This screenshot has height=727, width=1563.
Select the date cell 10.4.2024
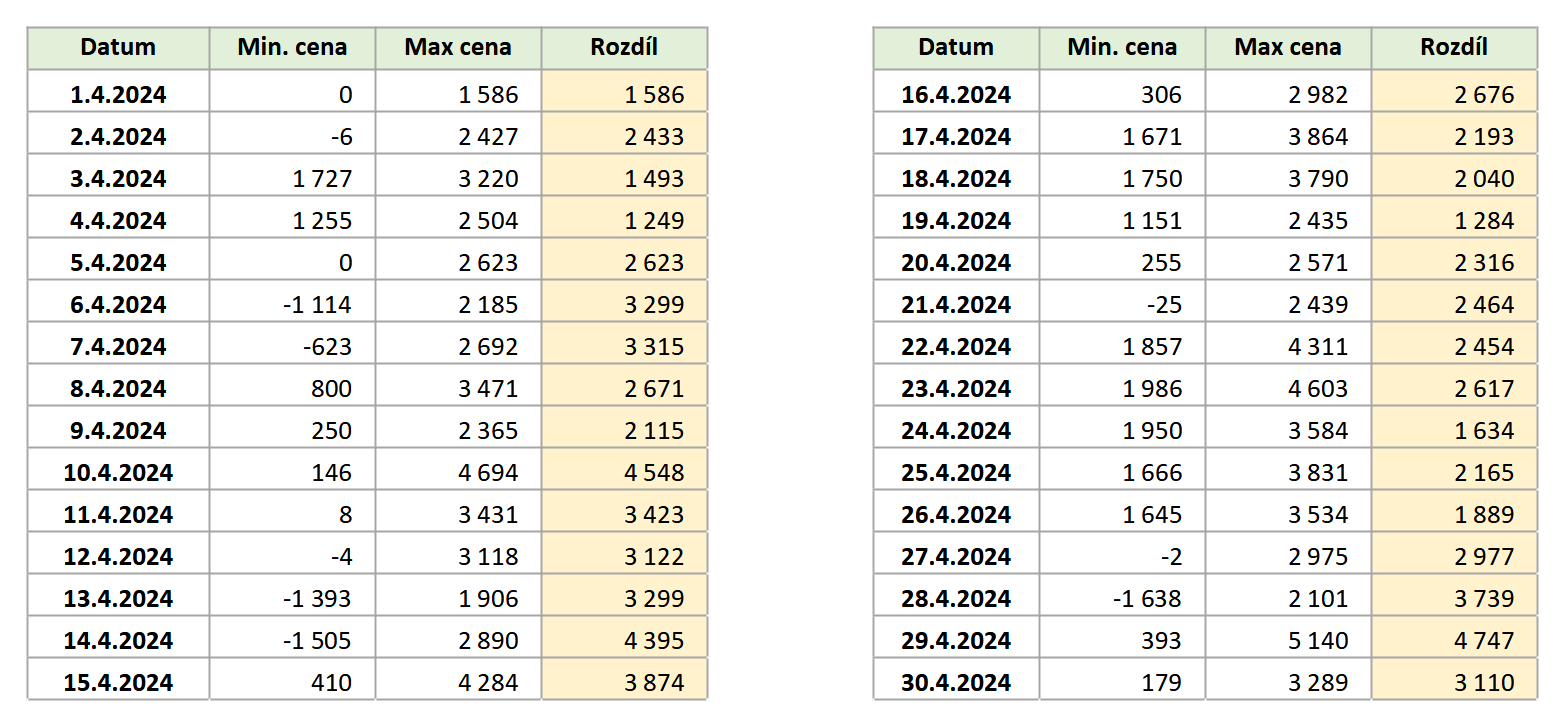pyautogui.click(x=118, y=473)
